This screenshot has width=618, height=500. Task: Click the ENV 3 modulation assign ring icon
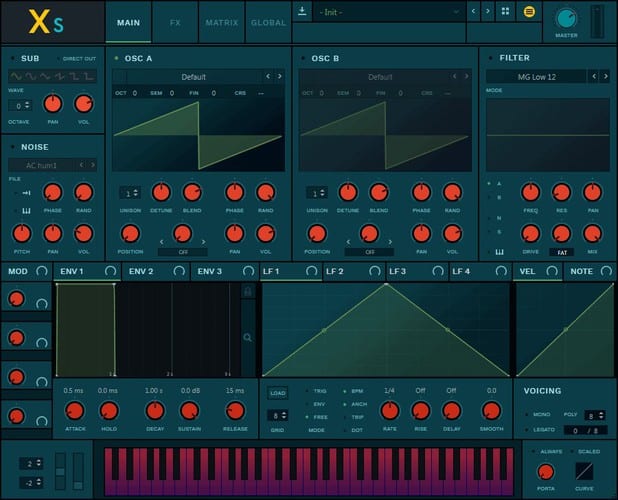click(x=248, y=271)
